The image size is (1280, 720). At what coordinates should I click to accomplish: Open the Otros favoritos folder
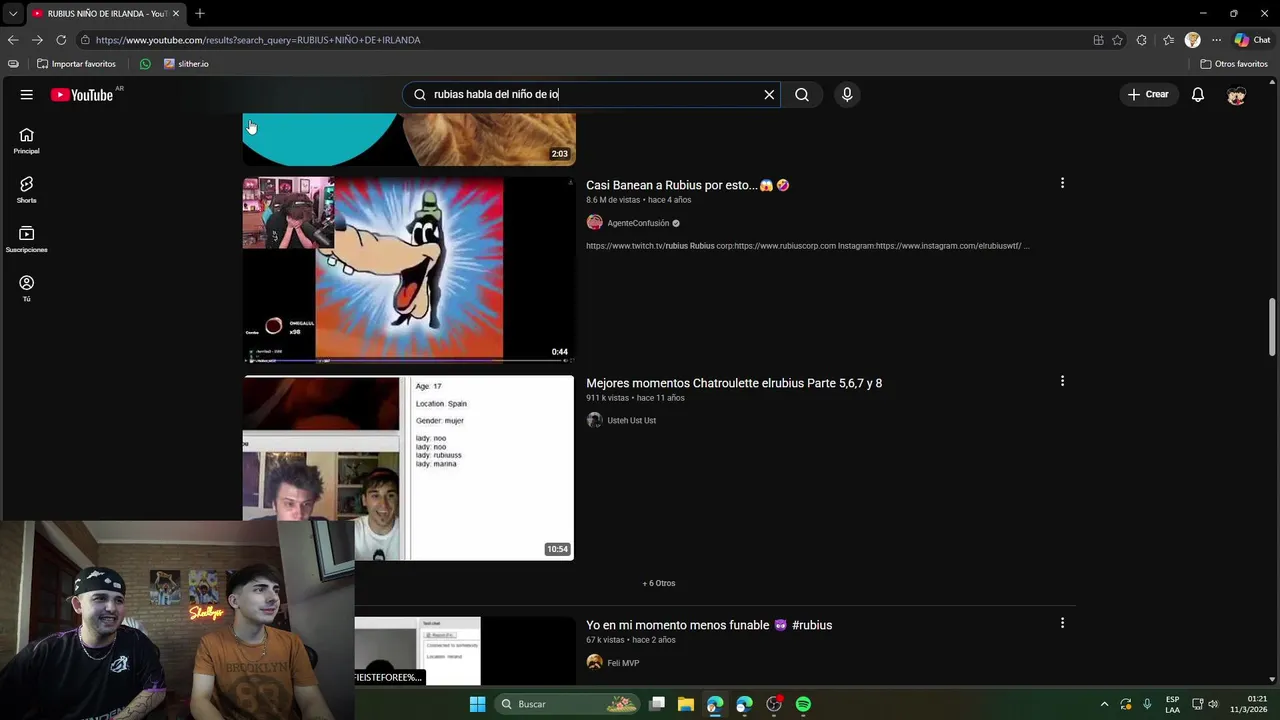click(1234, 64)
